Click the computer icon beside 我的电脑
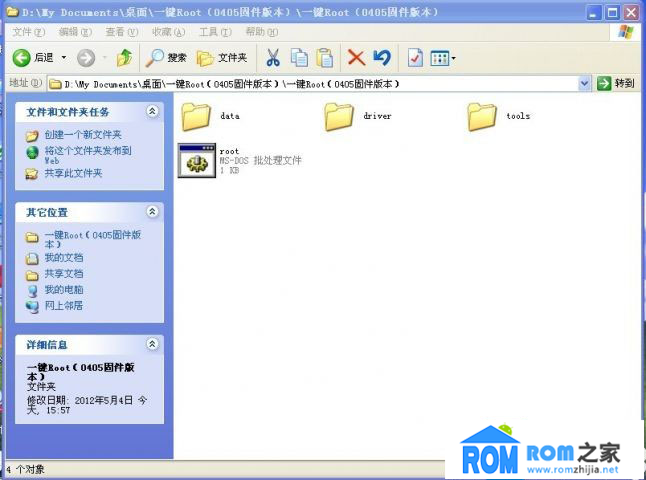646x480 pixels. pyautogui.click(x=32, y=291)
